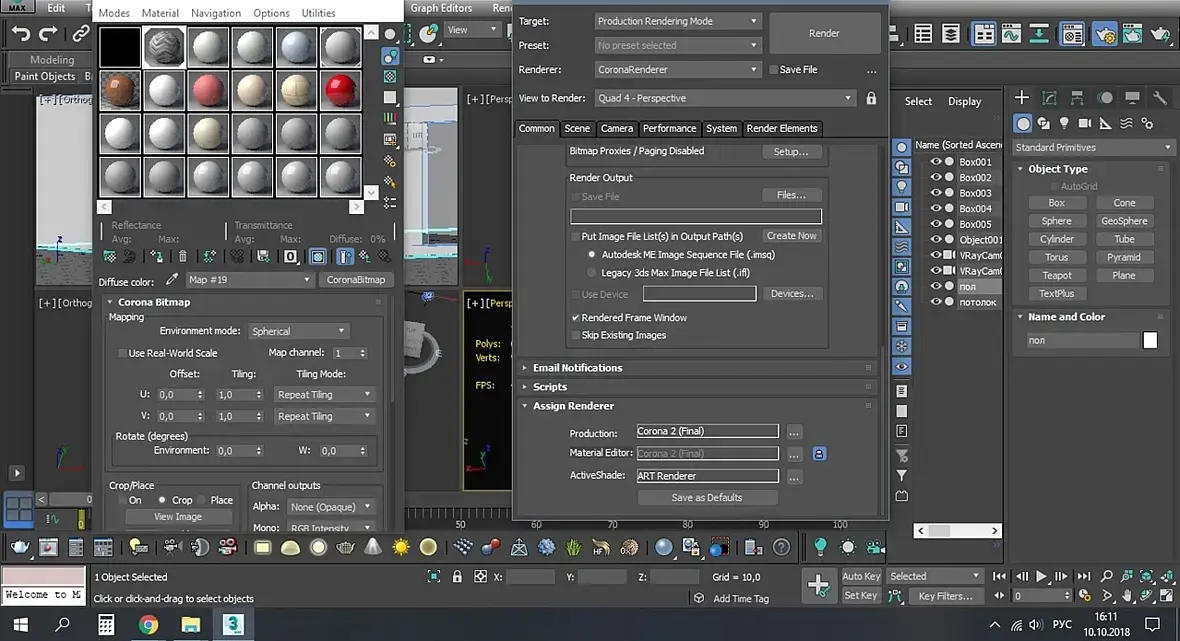Click the white object color swatch

[x=1150, y=341]
